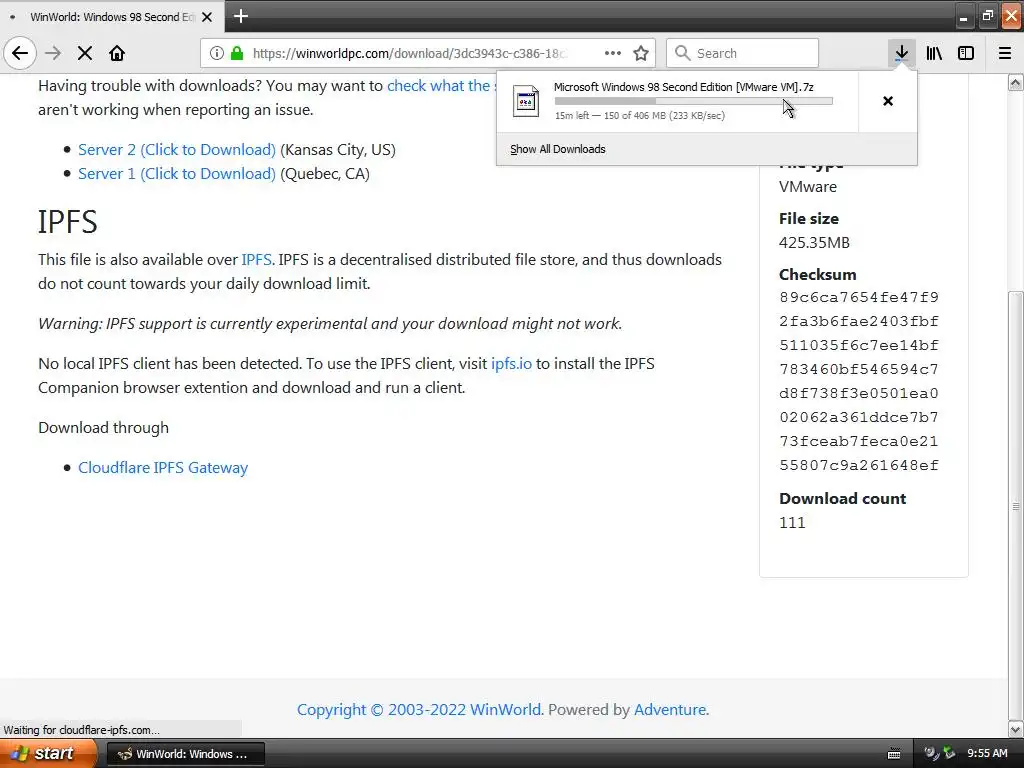Cancel the Windows 98 download
This screenshot has width=1024, height=768.
click(888, 101)
